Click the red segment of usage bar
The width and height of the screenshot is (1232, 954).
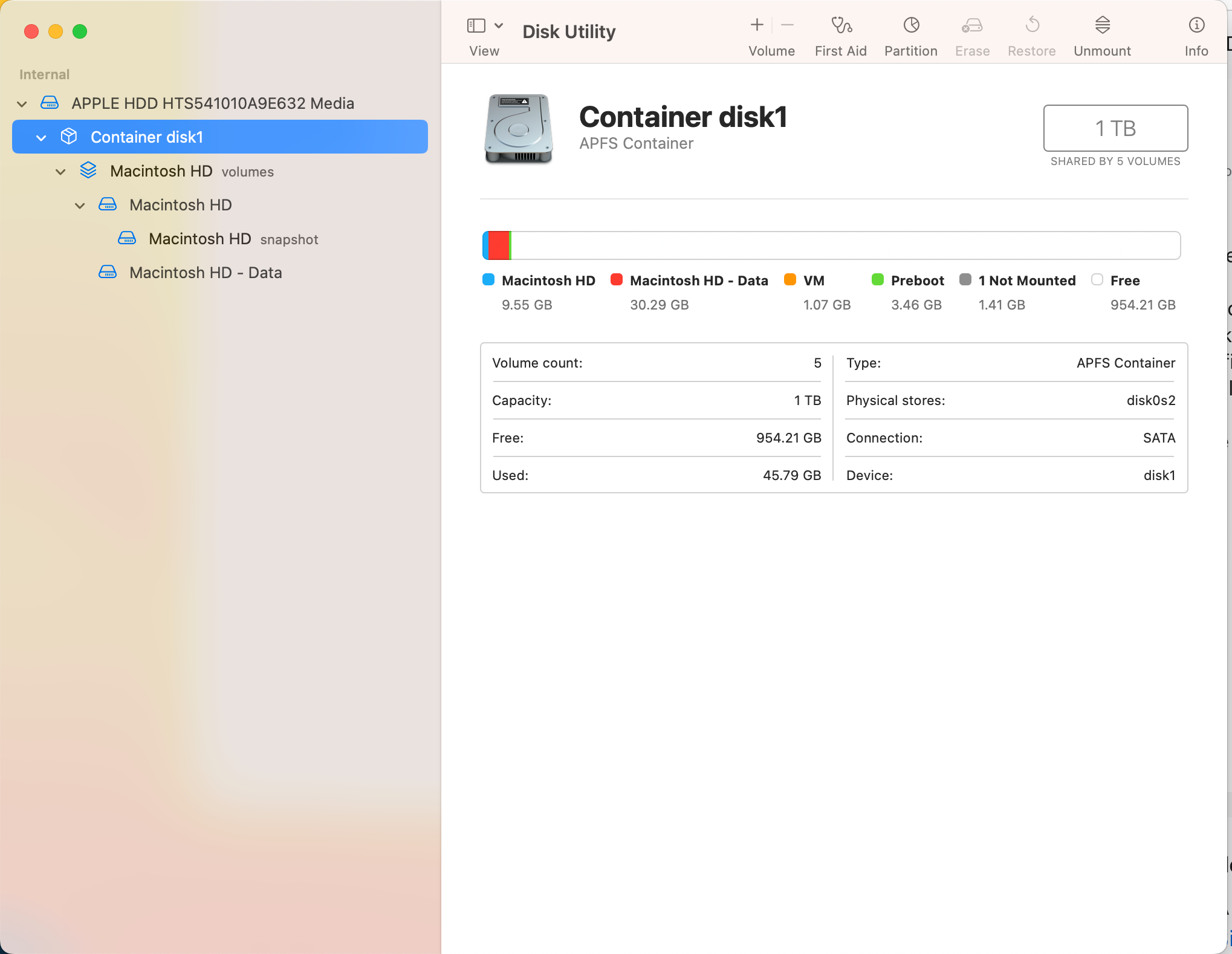click(499, 245)
